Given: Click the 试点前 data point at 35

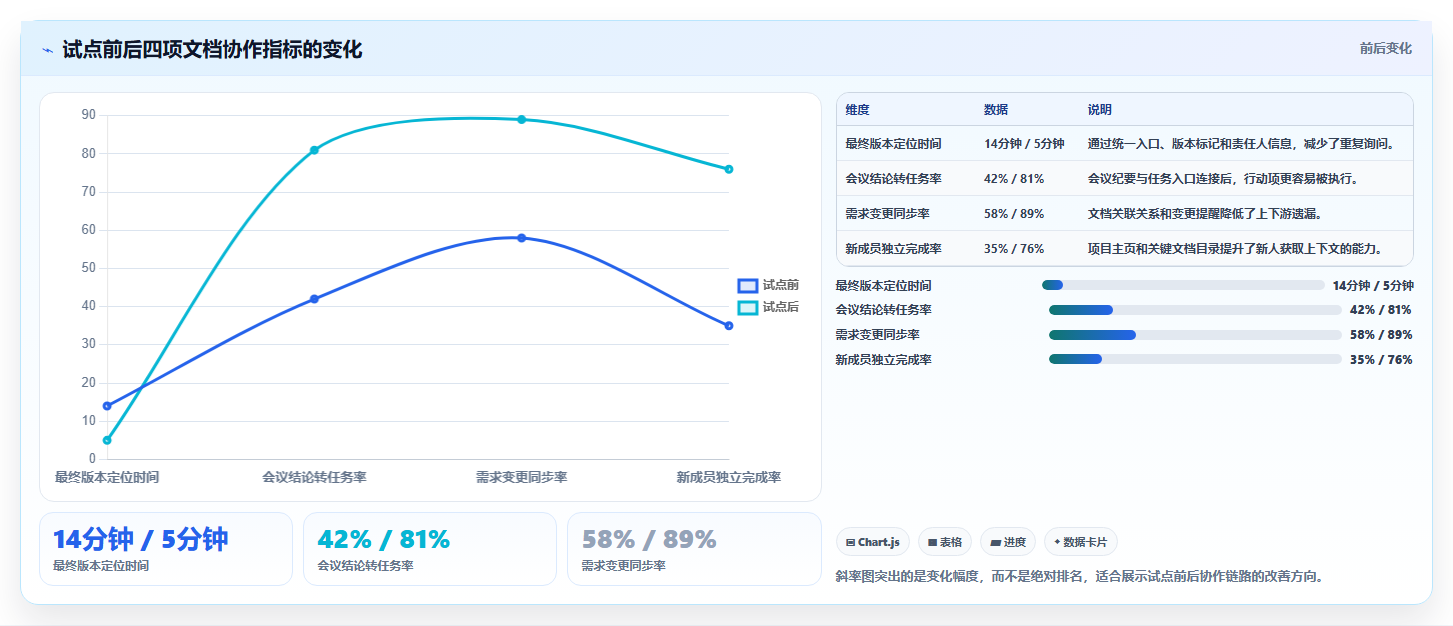Looking at the screenshot, I should pos(729,326).
